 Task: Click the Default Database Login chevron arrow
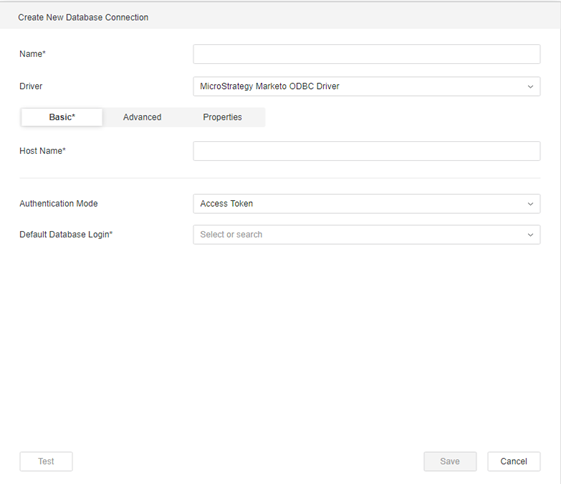click(x=530, y=235)
